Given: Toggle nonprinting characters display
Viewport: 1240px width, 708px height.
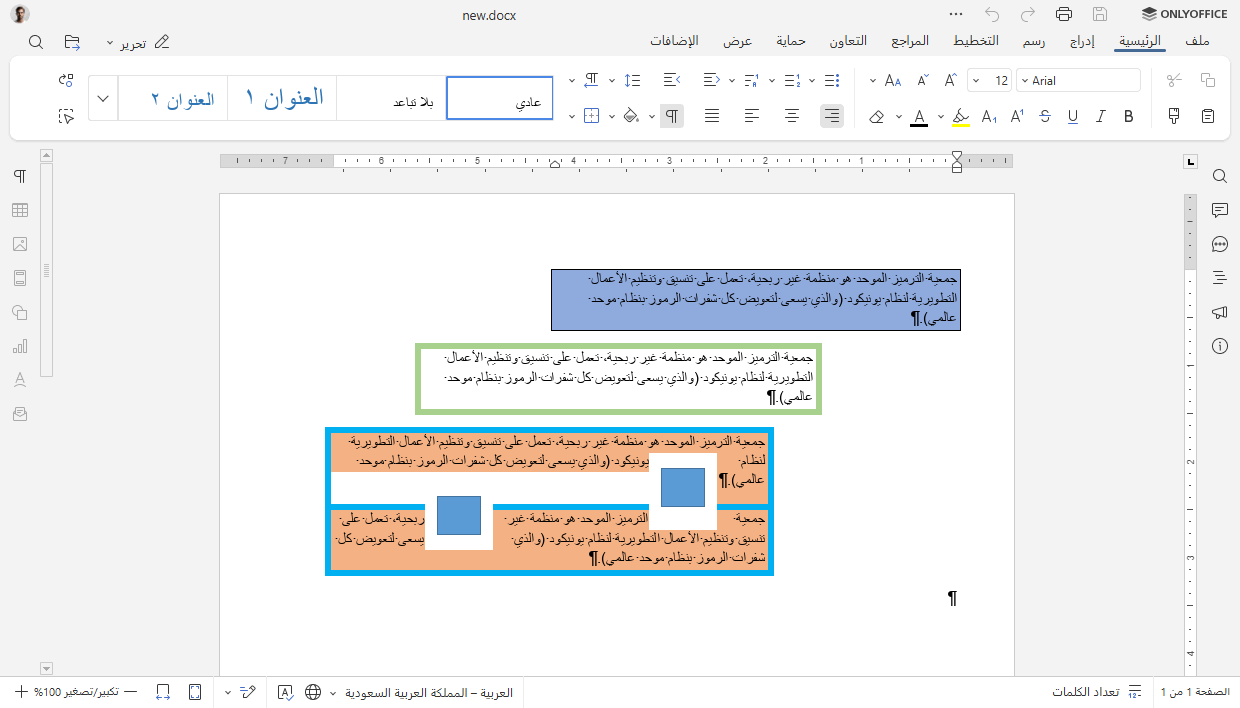Looking at the screenshot, I should tap(671, 116).
